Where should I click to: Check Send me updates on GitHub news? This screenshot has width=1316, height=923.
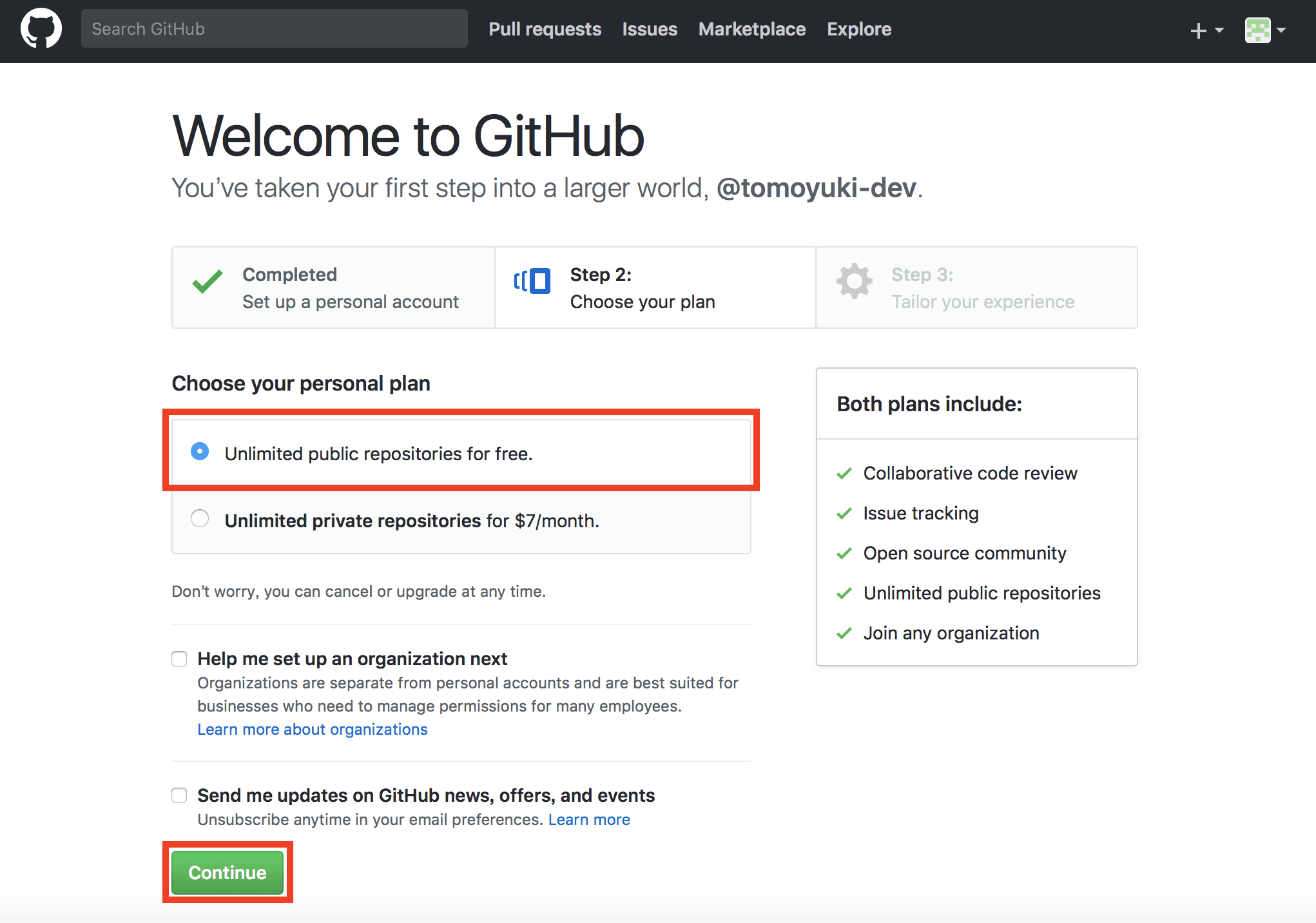(x=179, y=795)
